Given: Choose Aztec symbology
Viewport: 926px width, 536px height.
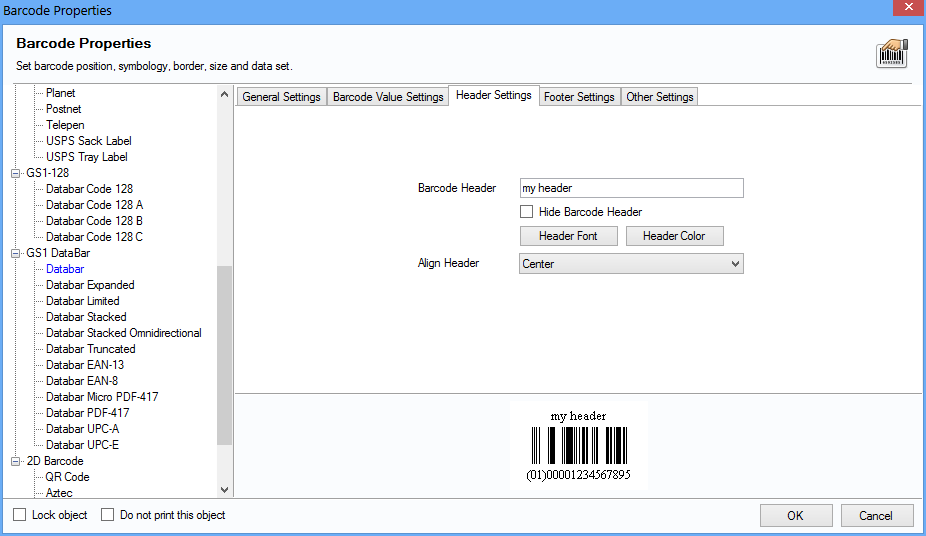Looking at the screenshot, I should [59, 492].
